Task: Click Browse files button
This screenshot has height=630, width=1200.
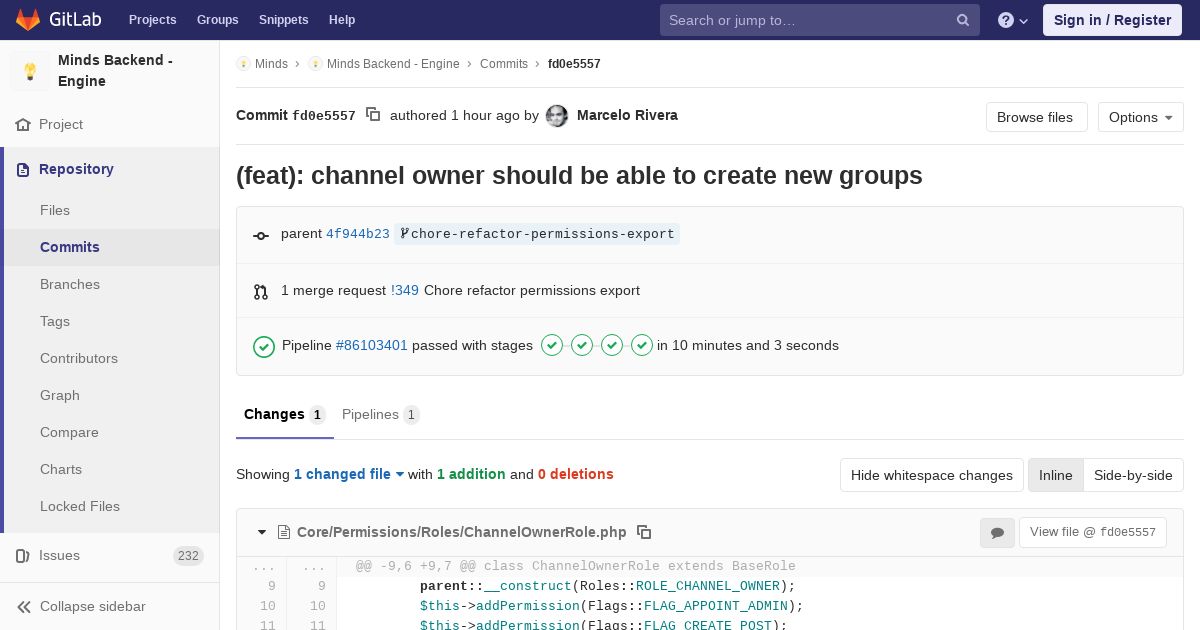Action: tap(1035, 117)
